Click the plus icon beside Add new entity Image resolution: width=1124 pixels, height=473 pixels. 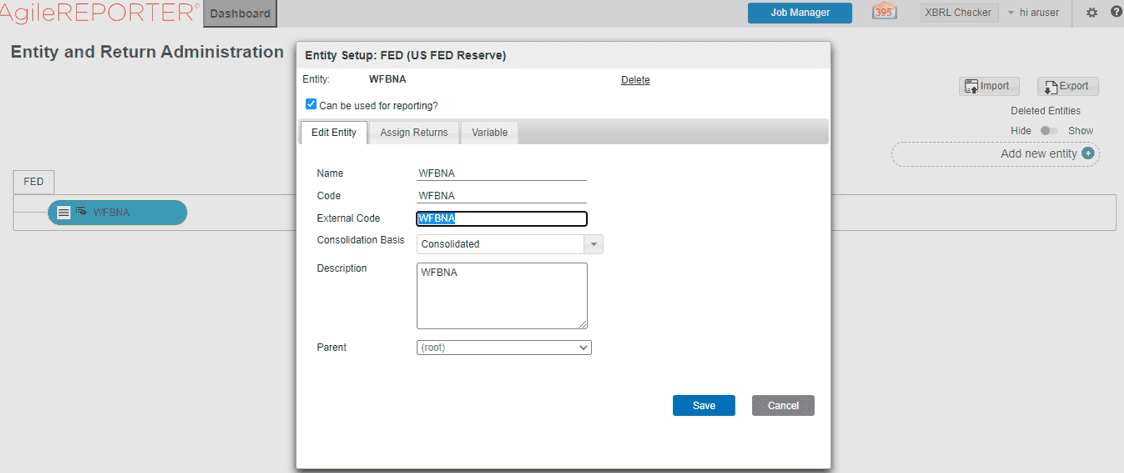pos(1087,153)
